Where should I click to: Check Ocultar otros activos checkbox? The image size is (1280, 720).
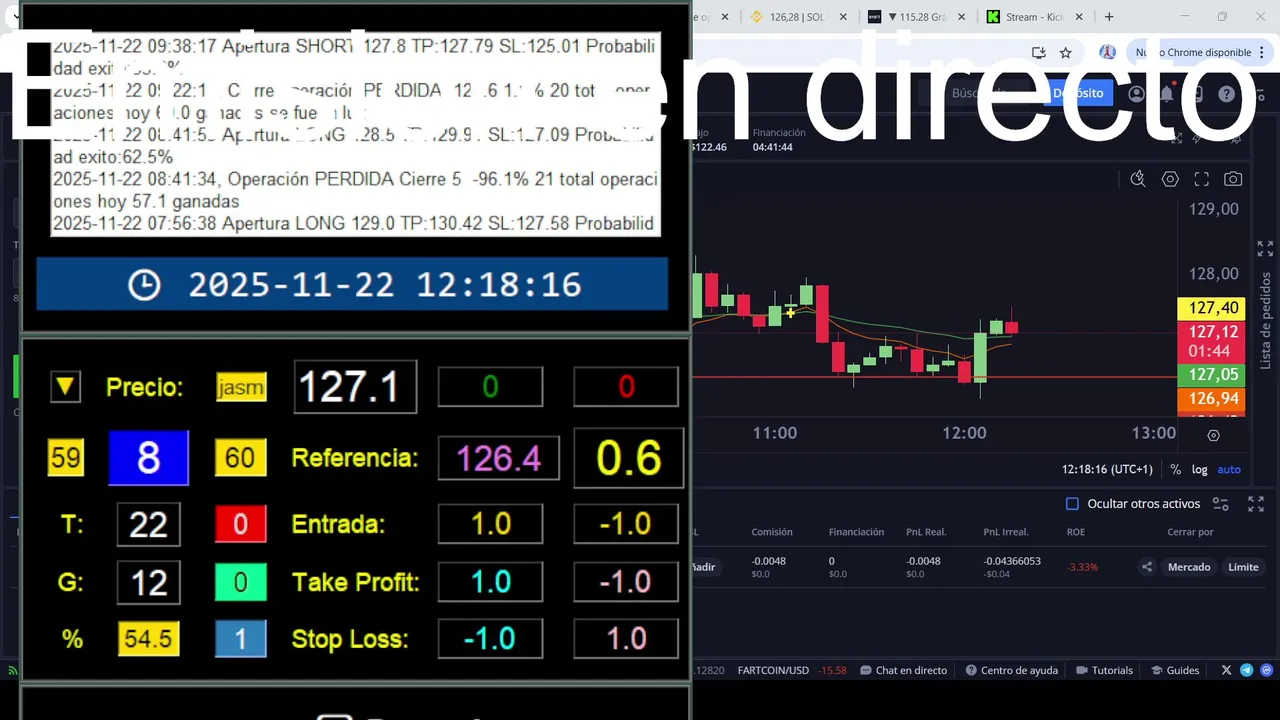point(1072,504)
